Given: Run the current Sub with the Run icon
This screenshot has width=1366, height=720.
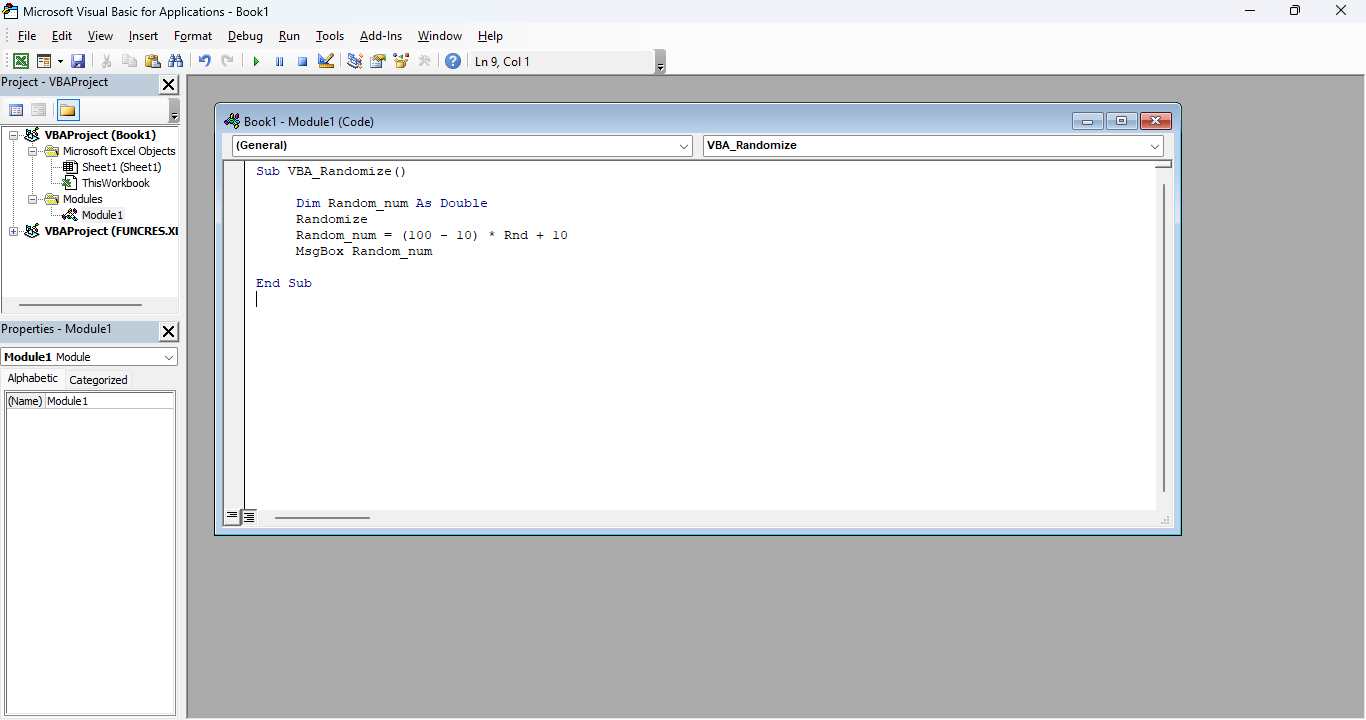Looking at the screenshot, I should pyautogui.click(x=256, y=60).
